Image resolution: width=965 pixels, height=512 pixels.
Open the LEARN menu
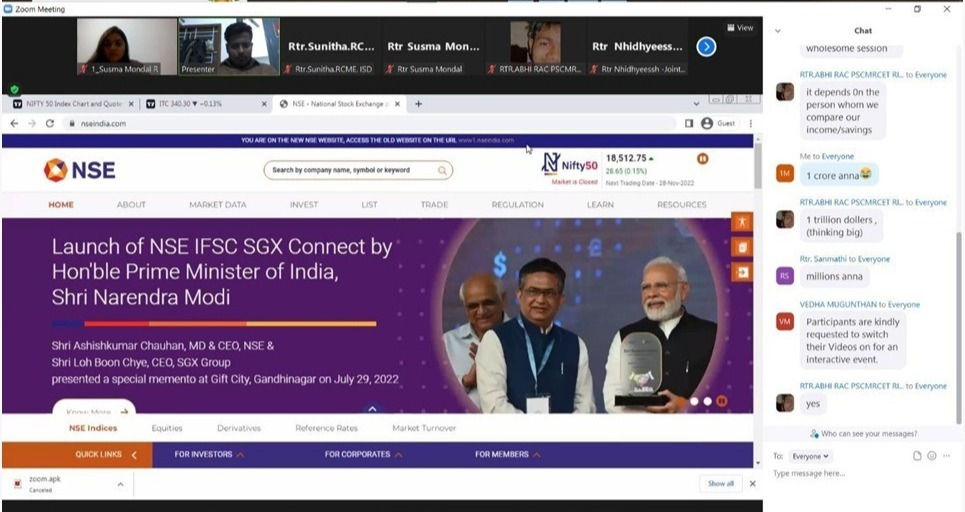pos(600,204)
